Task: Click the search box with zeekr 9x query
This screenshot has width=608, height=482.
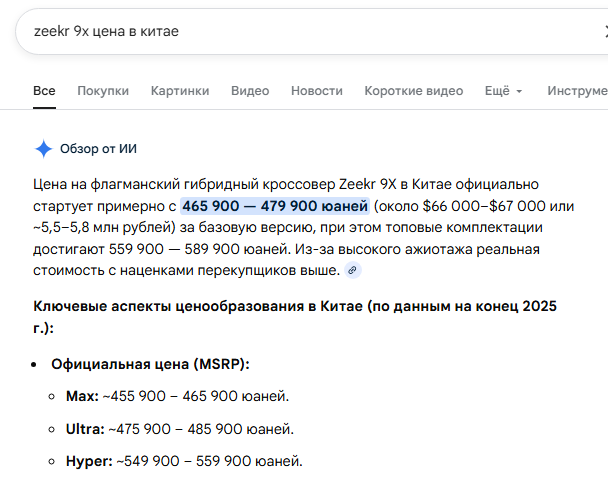Action: 311,31
